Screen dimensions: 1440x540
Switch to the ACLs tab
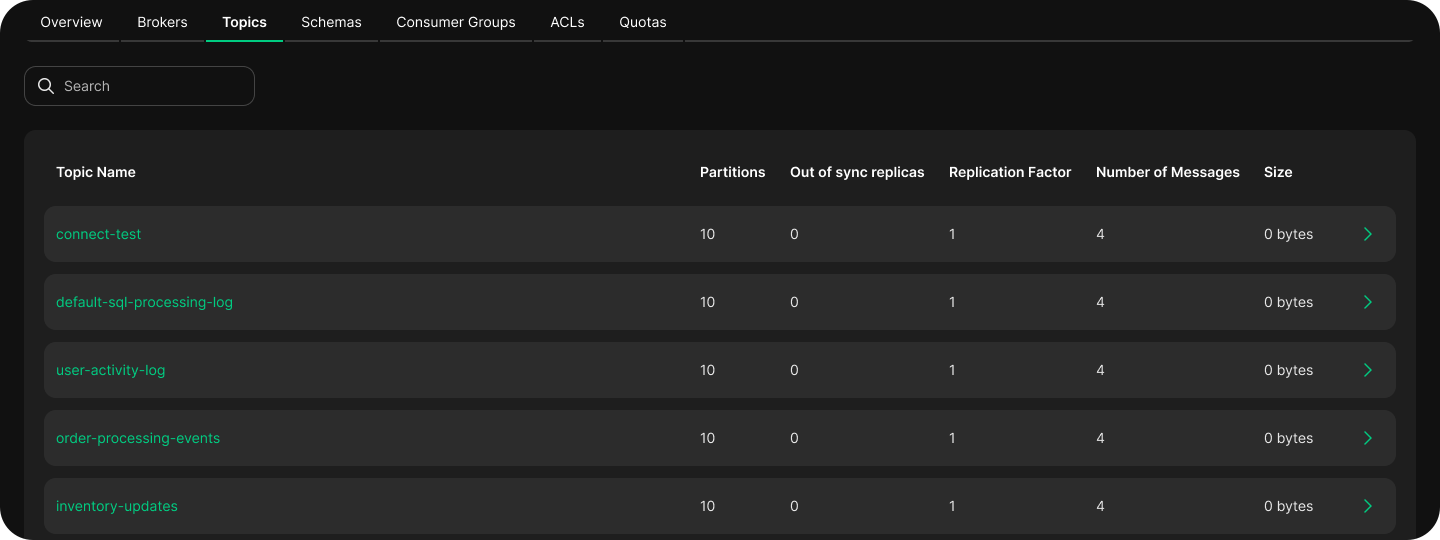[567, 22]
